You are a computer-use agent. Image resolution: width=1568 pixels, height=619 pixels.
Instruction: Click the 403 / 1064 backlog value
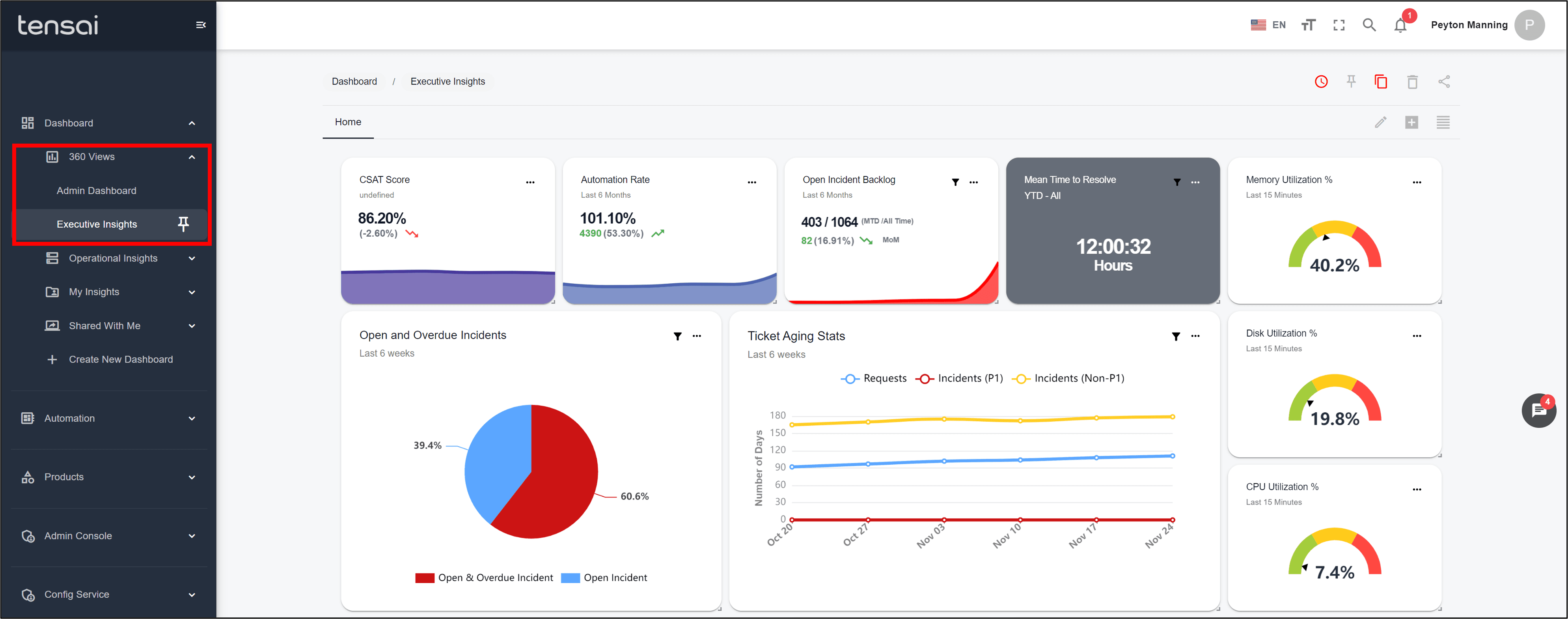click(829, 222)
